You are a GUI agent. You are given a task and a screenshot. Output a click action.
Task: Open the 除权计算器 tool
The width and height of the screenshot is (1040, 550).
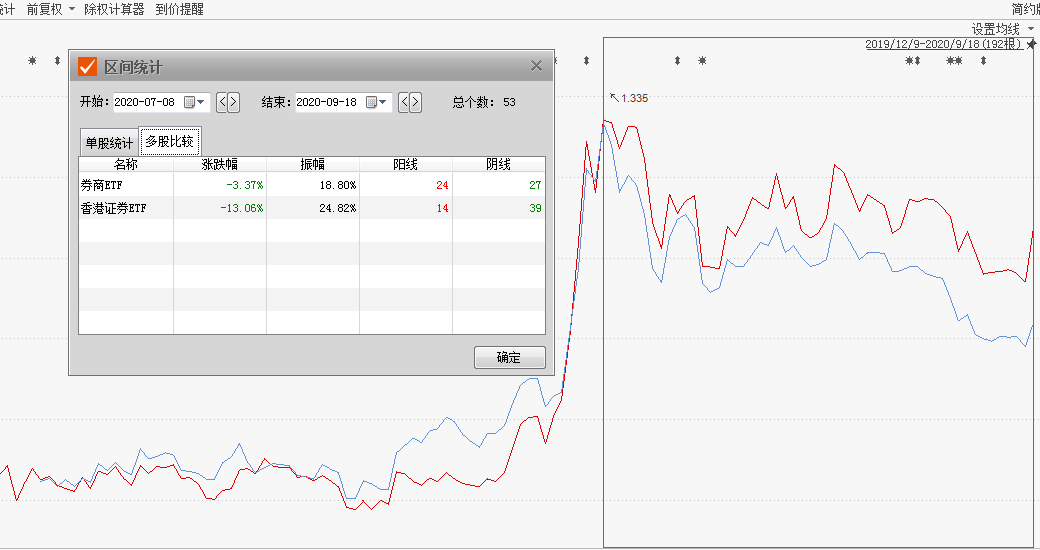coord(114,8)
